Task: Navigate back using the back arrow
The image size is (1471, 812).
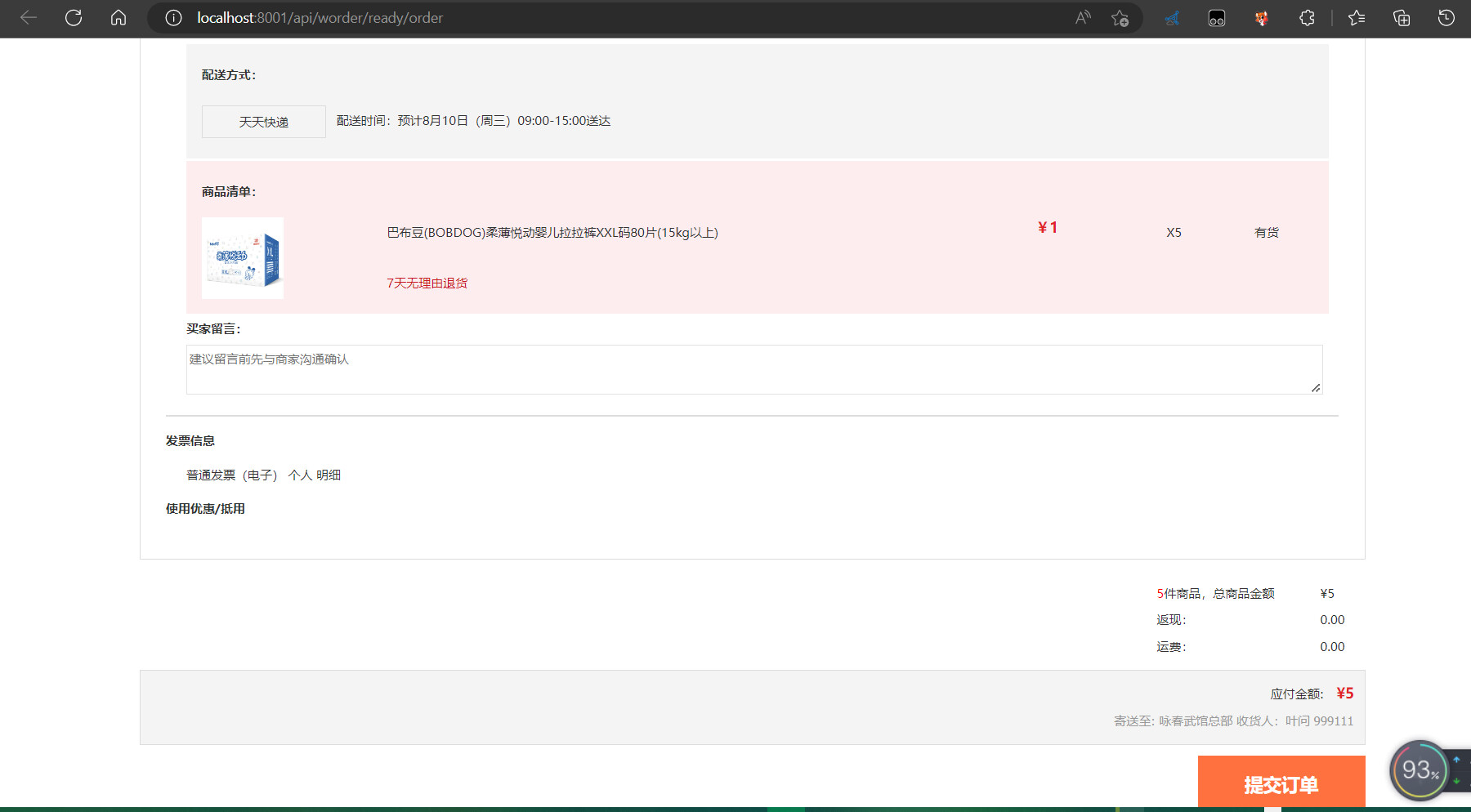Action: pyautogui.click(x=29, y=18)
